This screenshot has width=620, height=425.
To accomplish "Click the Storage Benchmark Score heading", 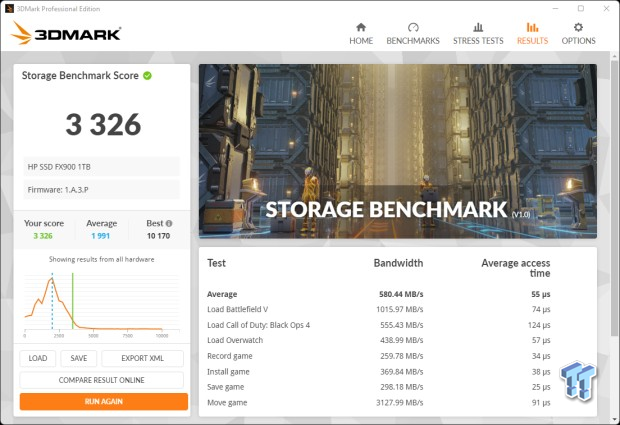I will coord(80,76).
